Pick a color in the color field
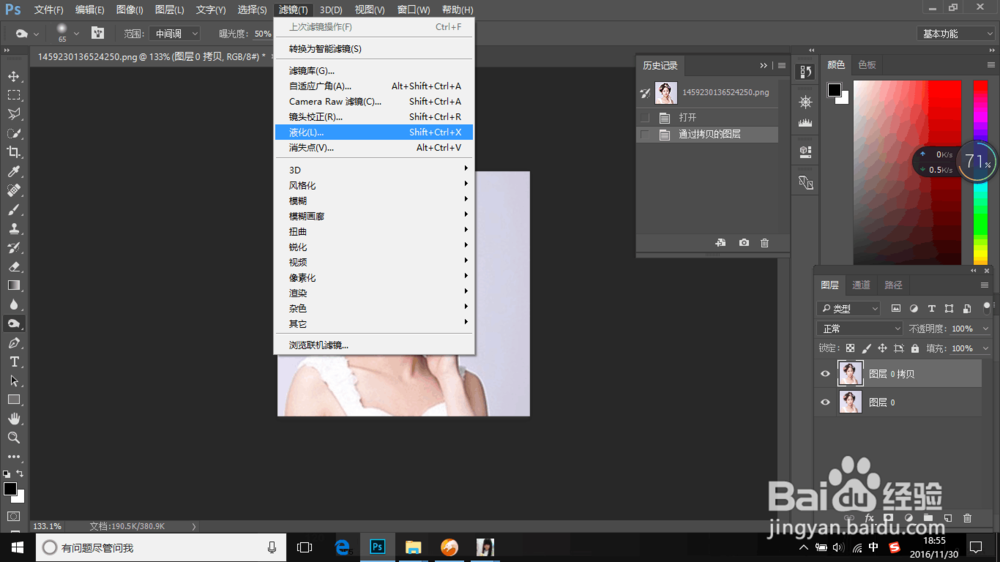Viewport: 1000px width, 562px height. tap(907, 172)
